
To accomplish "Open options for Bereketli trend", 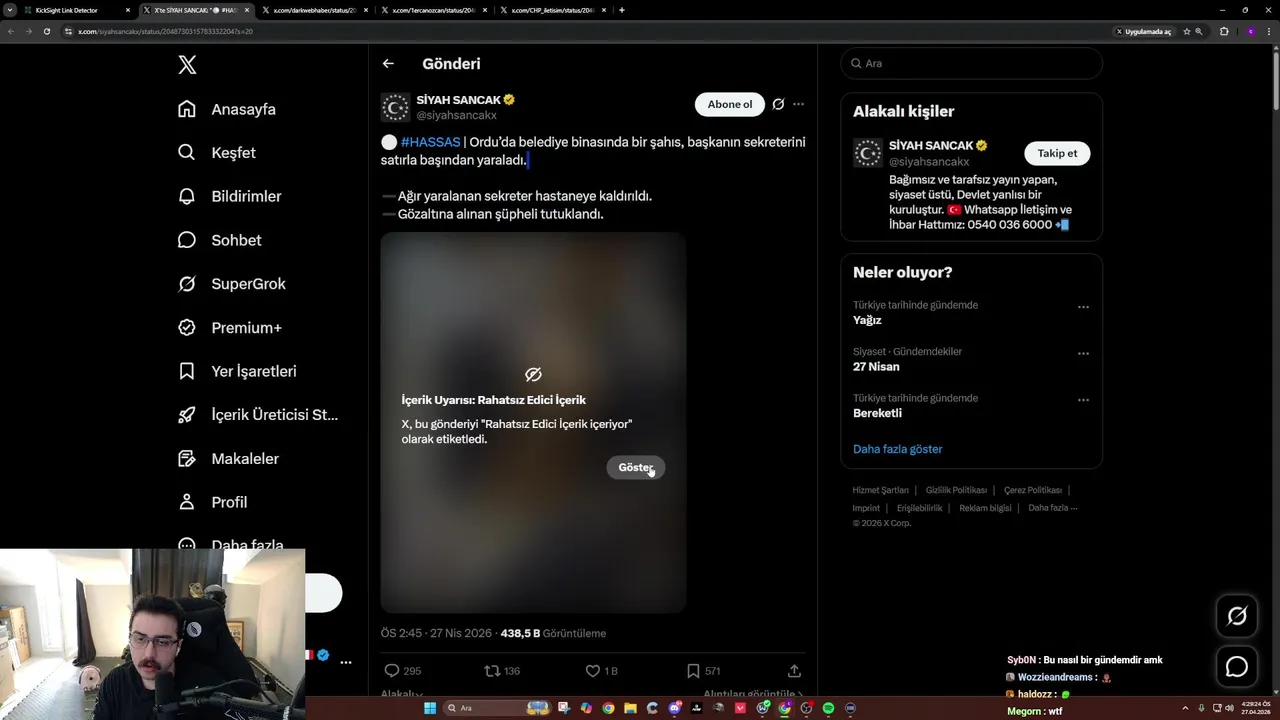I will pos(1083,400).
